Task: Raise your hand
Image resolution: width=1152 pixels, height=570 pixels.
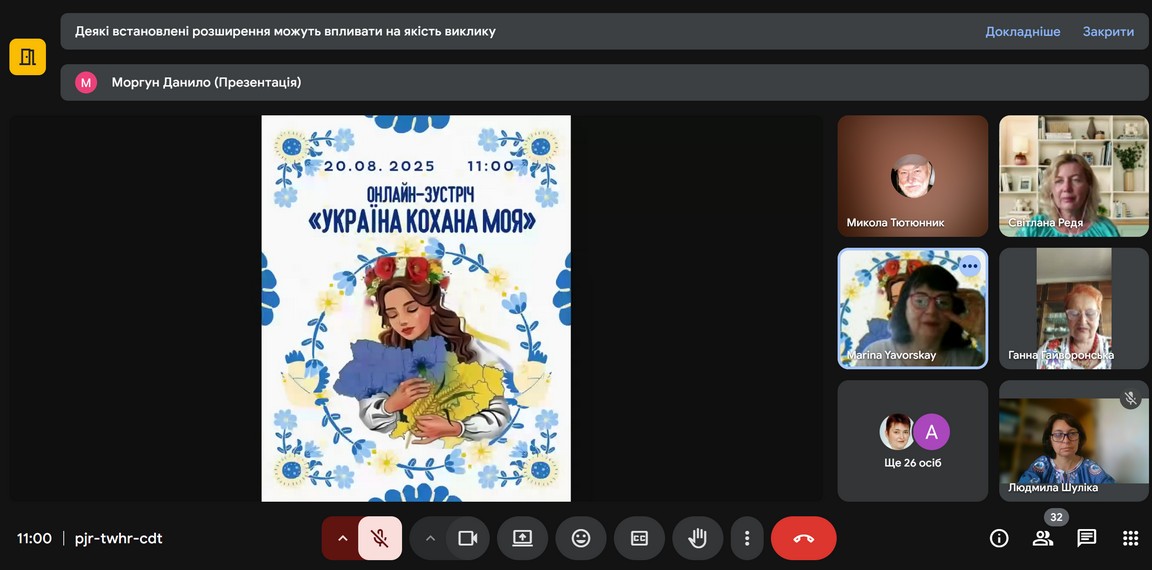Action: pos(697,538)
